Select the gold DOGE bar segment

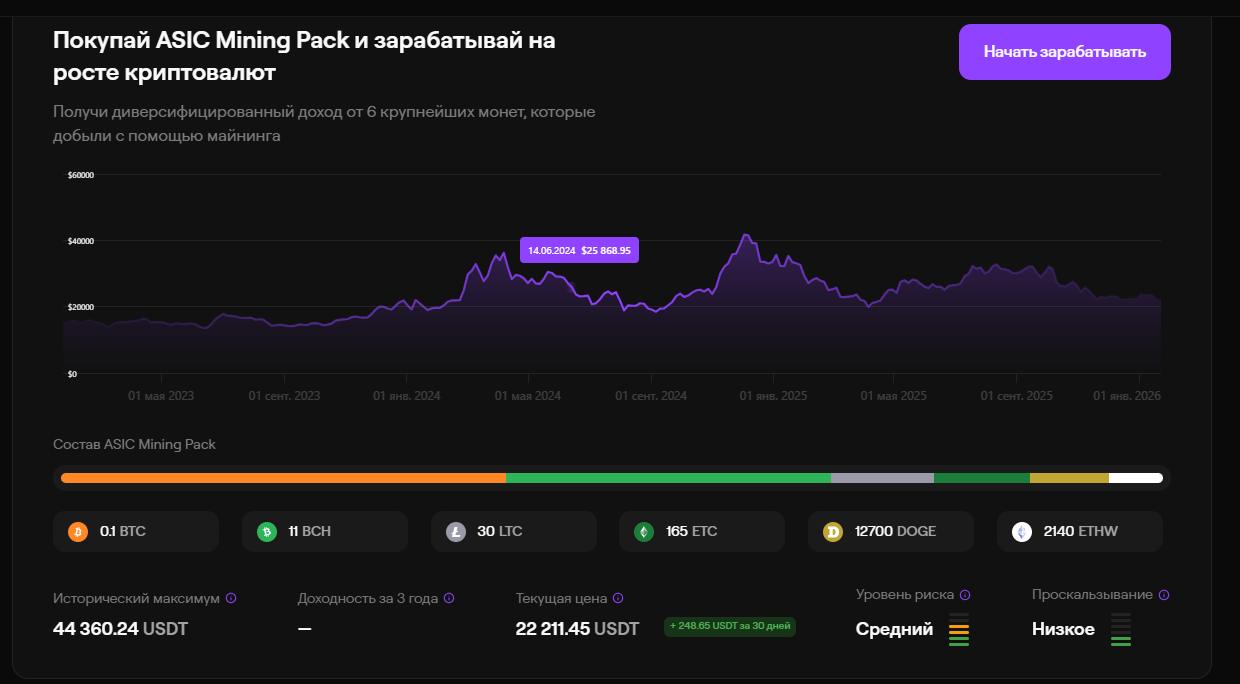click(x=1069, y=478)
